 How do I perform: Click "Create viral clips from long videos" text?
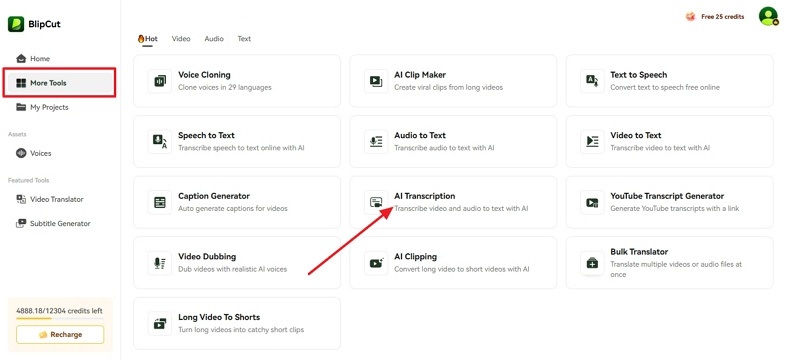point(448,87)
